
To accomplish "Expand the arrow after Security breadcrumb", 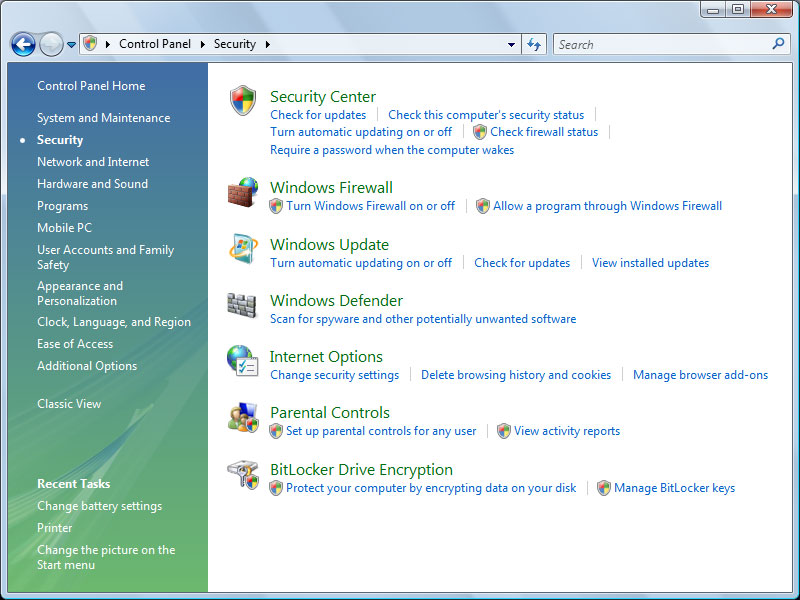I will [x=267, y=44].
